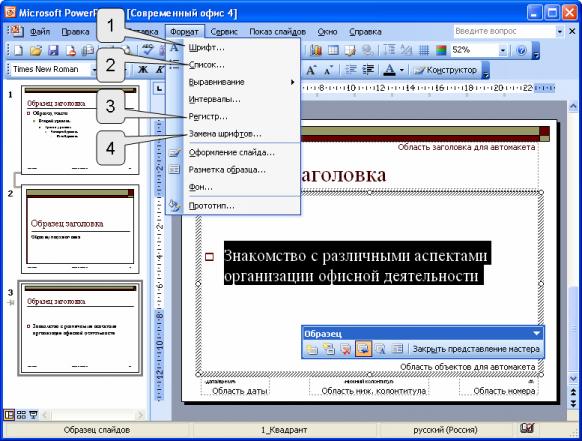Click the Expand All outline icon
The width and height of the screenshot is (582, 441).
tap(389, 50)
